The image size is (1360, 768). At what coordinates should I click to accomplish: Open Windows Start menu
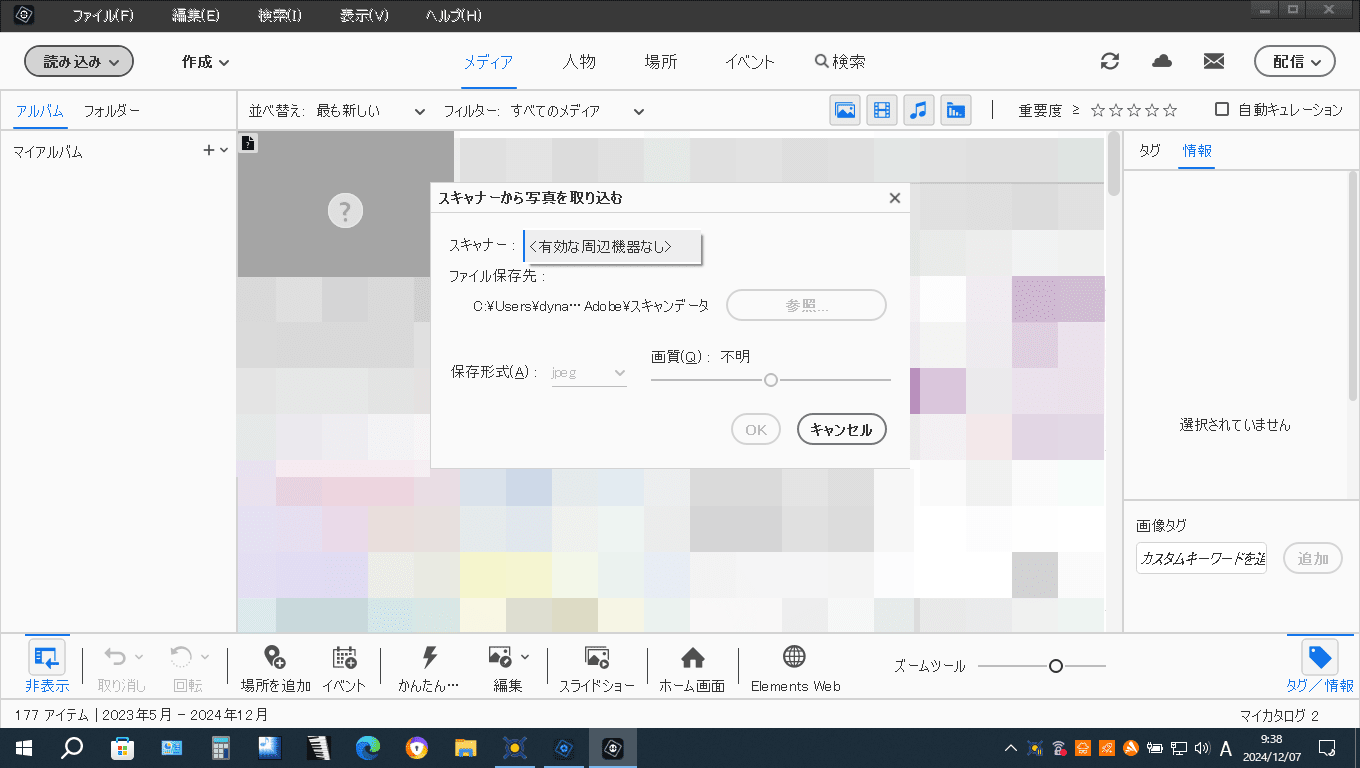pos(23,748)
